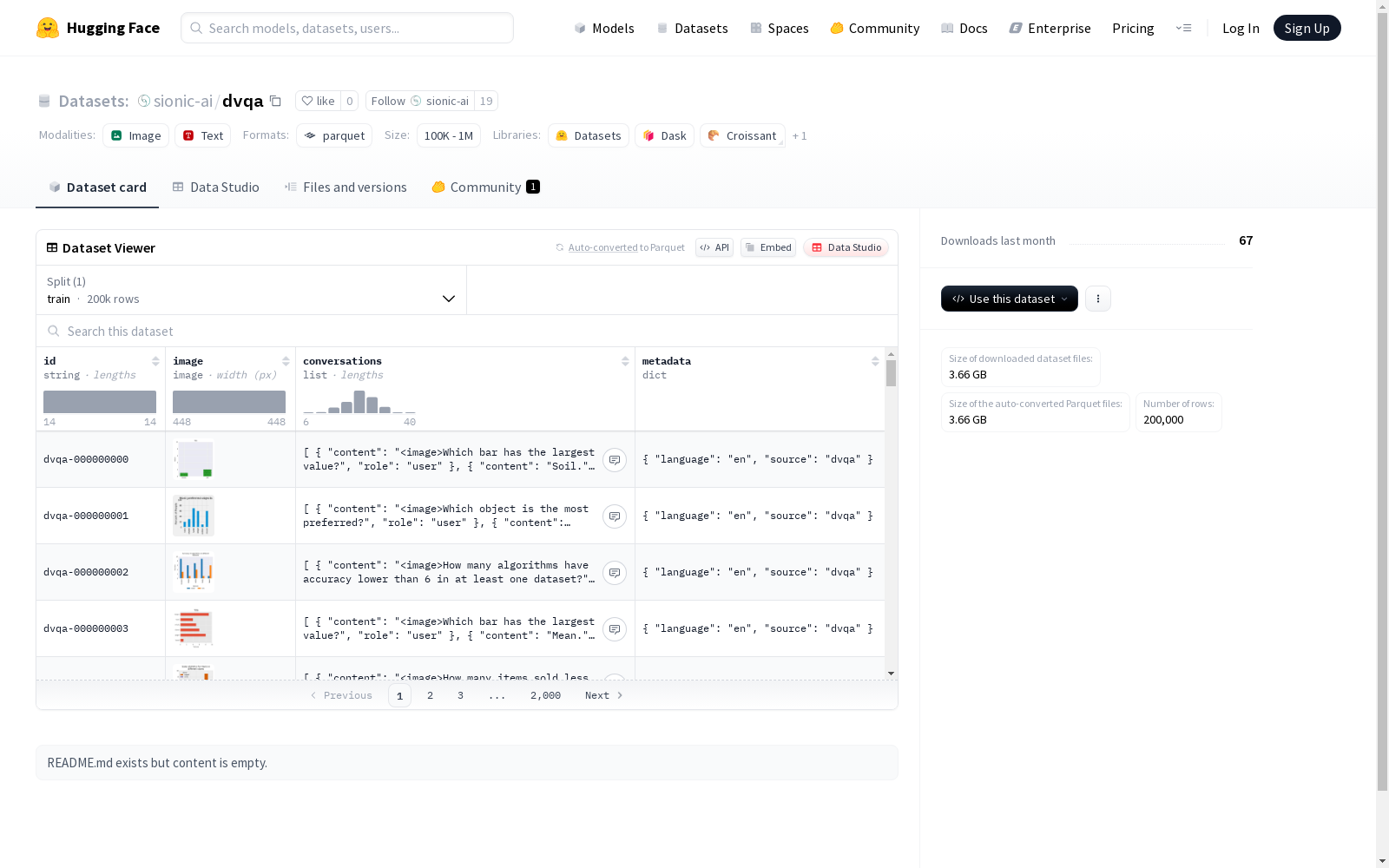This screenshot has height=868, width=1389.
Task: Click Previous page button
Action: 341,695
